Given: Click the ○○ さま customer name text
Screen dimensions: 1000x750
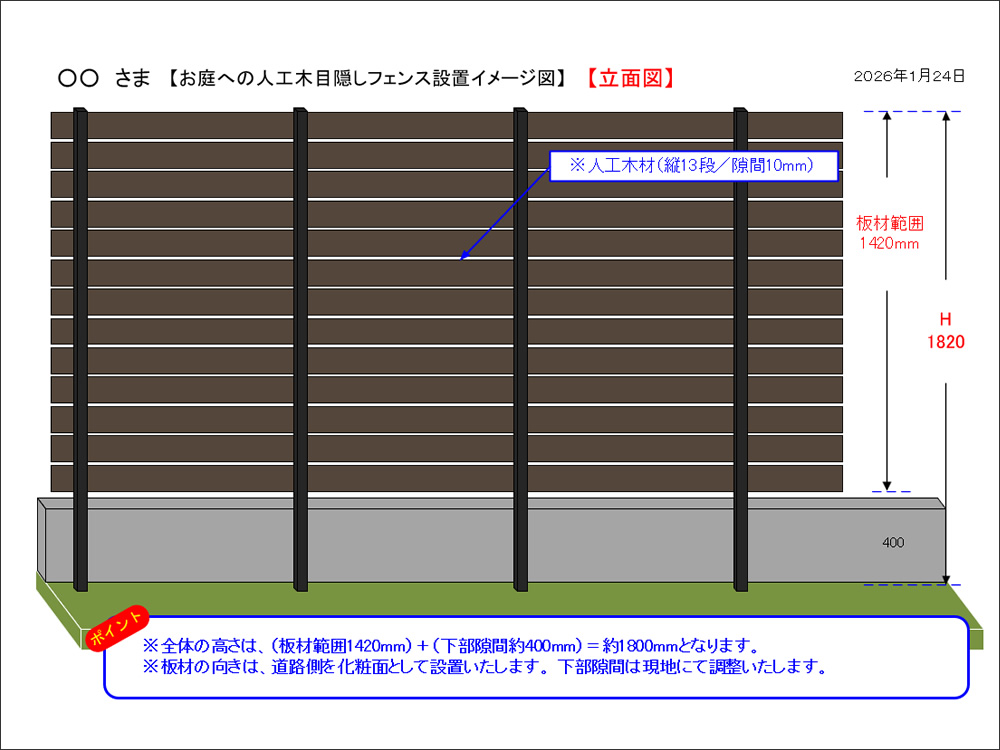Looking at the screenshot, I should [x=104, y=78].
